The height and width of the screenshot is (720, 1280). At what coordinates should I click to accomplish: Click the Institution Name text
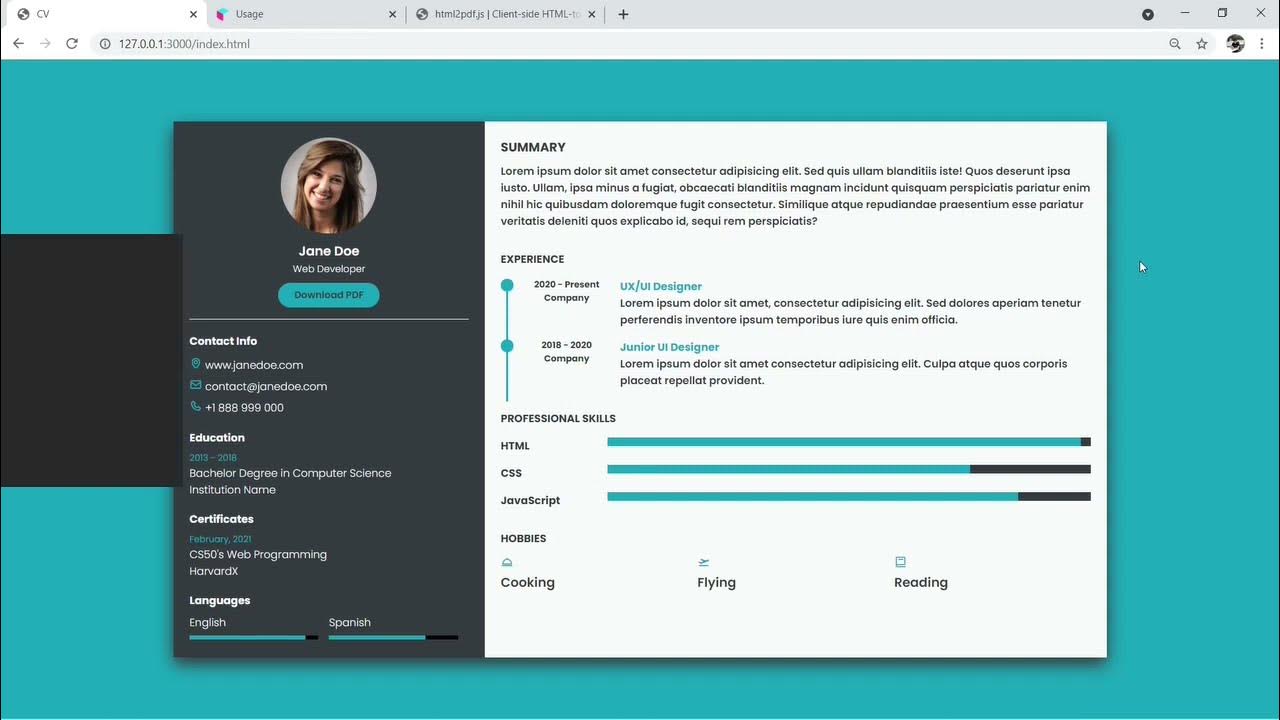(232, 490)
